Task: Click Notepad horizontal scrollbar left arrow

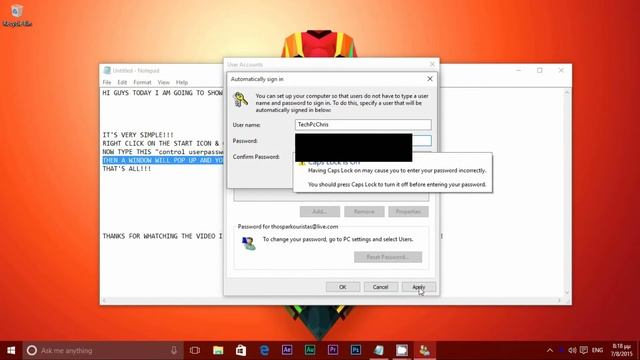Action: point(104,300)
